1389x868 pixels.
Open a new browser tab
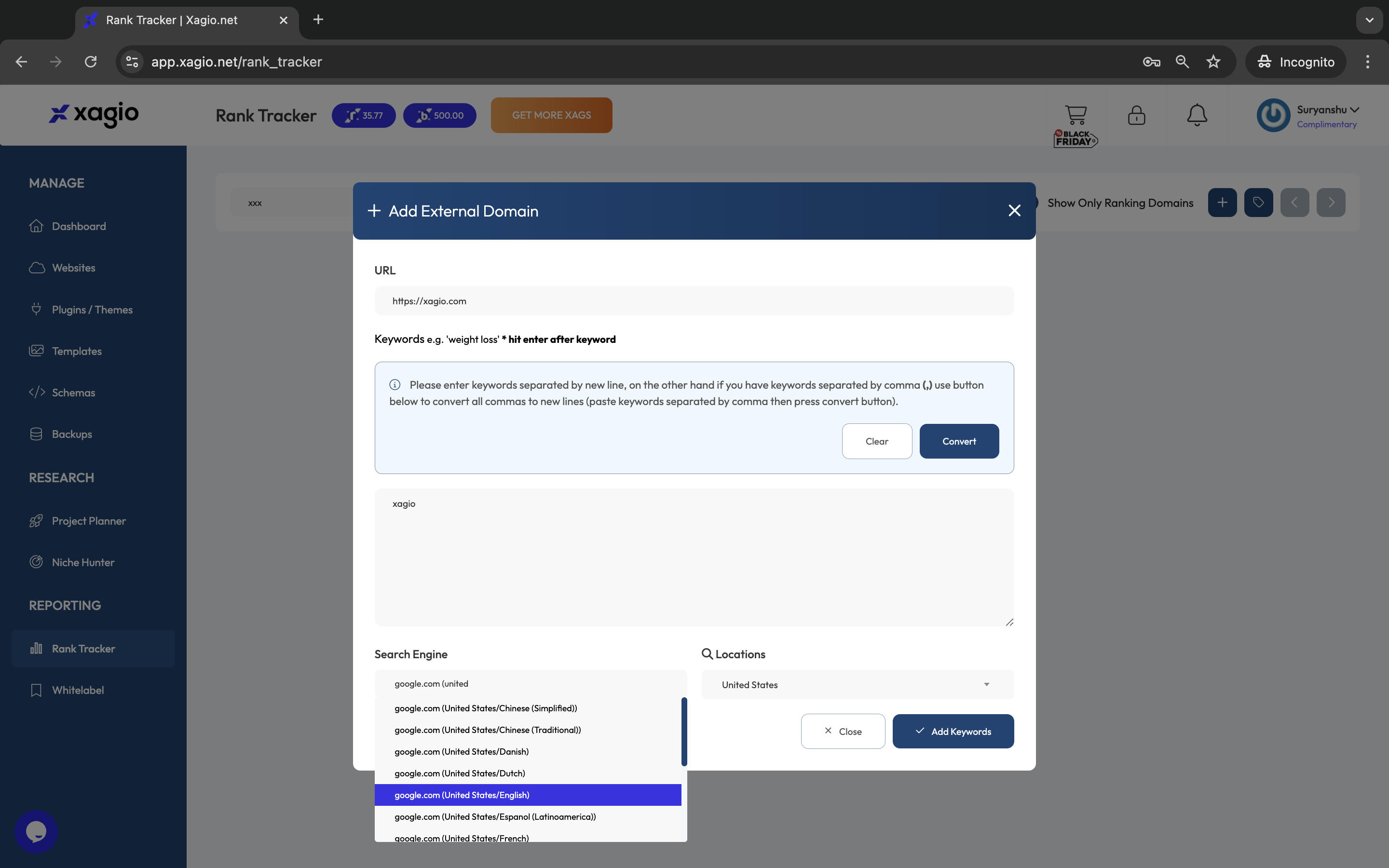click(x=318, y=20)
